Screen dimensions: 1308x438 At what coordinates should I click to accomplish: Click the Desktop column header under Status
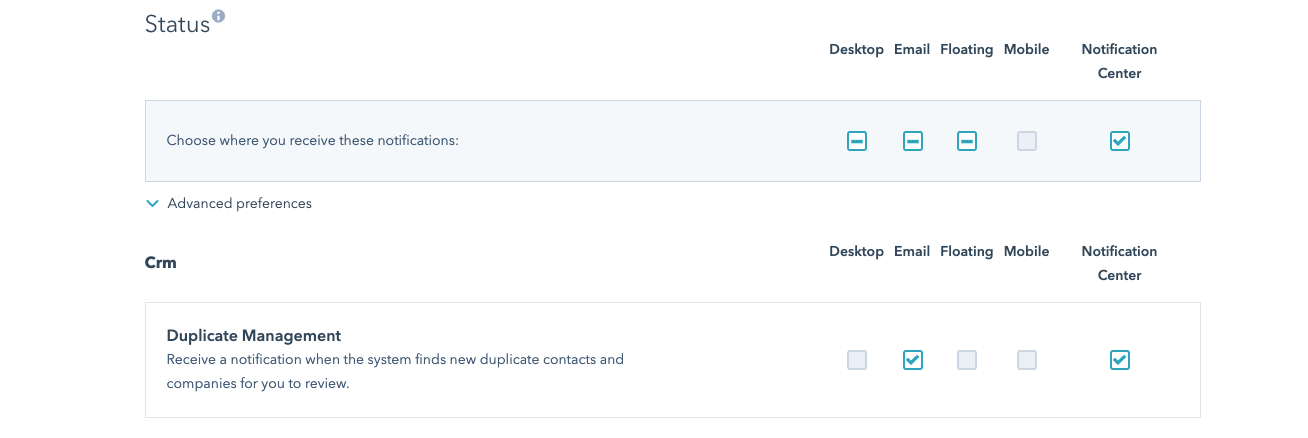857,49
